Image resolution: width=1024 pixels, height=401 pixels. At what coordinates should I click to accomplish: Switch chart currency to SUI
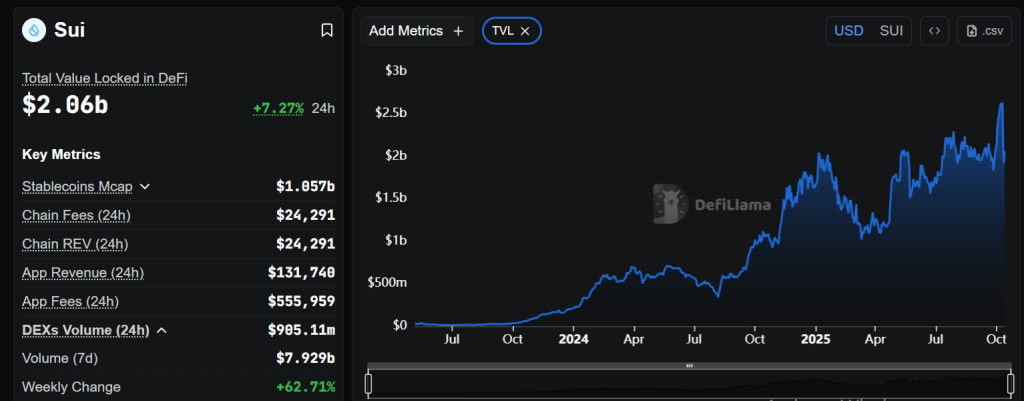[890, 31]
